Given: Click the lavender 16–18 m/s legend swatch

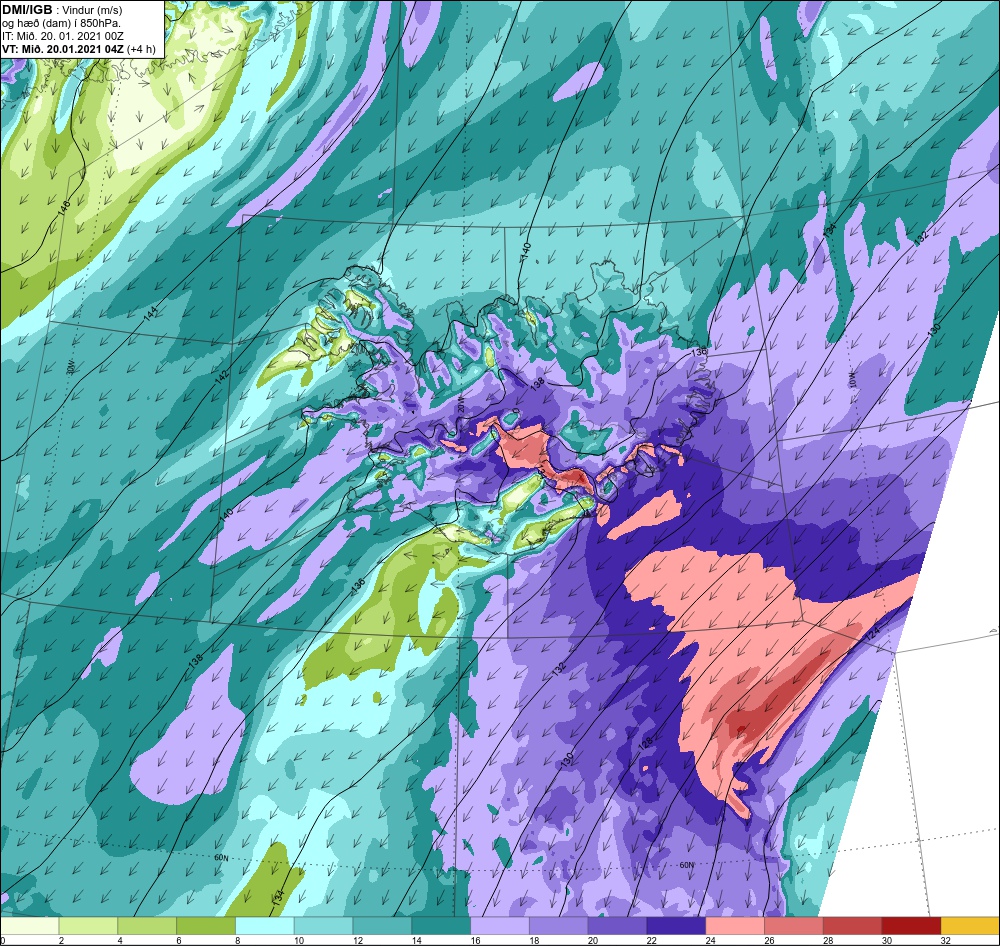Looking at the screenshot, I should point(499,926).
